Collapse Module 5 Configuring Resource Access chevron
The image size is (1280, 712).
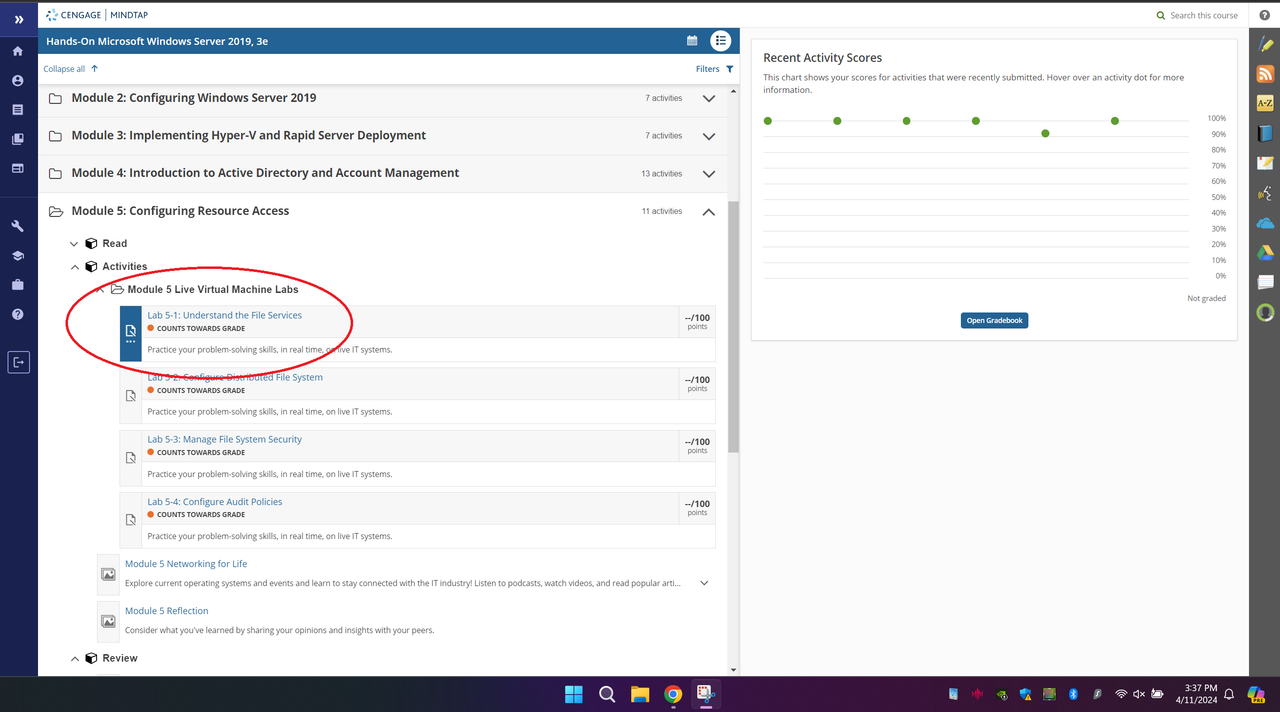click(709, 211)
